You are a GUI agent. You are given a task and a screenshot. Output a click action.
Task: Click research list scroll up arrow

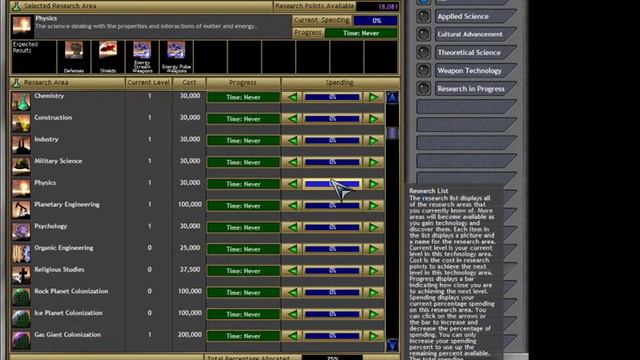(392, 98)
